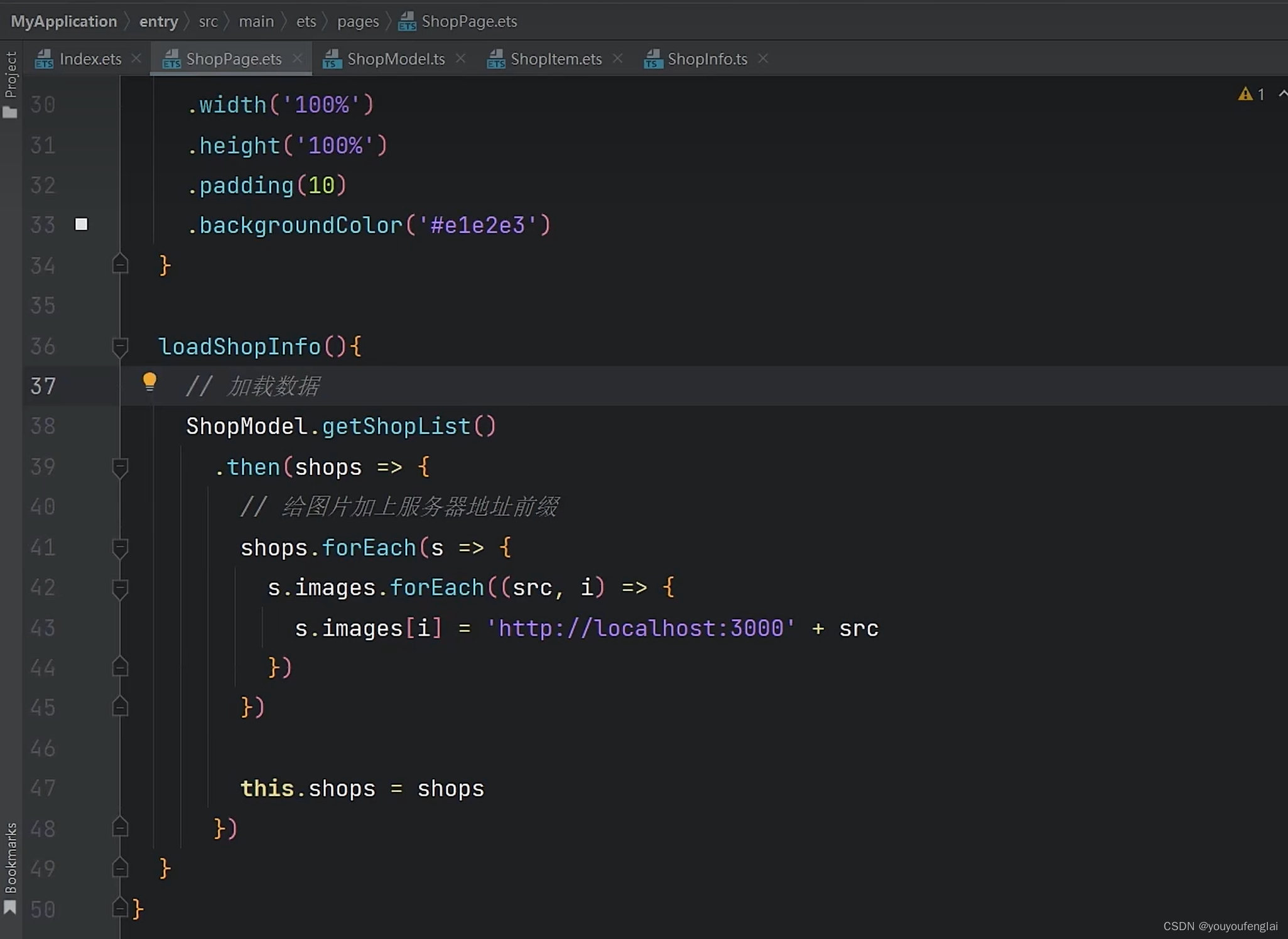Open the Bookmarks tool window
This screenshot has height=939, width=1288.
pos(10,868)
